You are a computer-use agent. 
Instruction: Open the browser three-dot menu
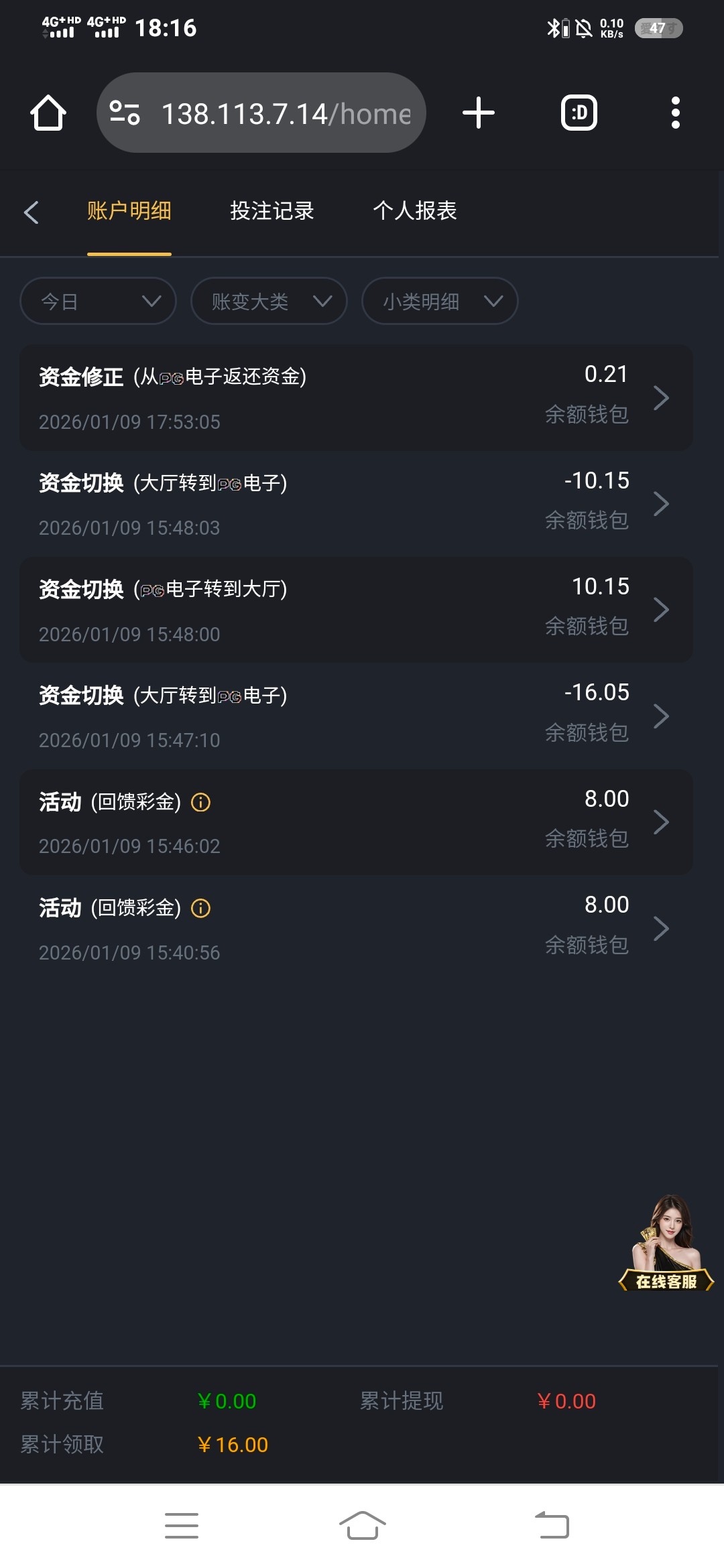pyautogui.click(x=675, y=113)
